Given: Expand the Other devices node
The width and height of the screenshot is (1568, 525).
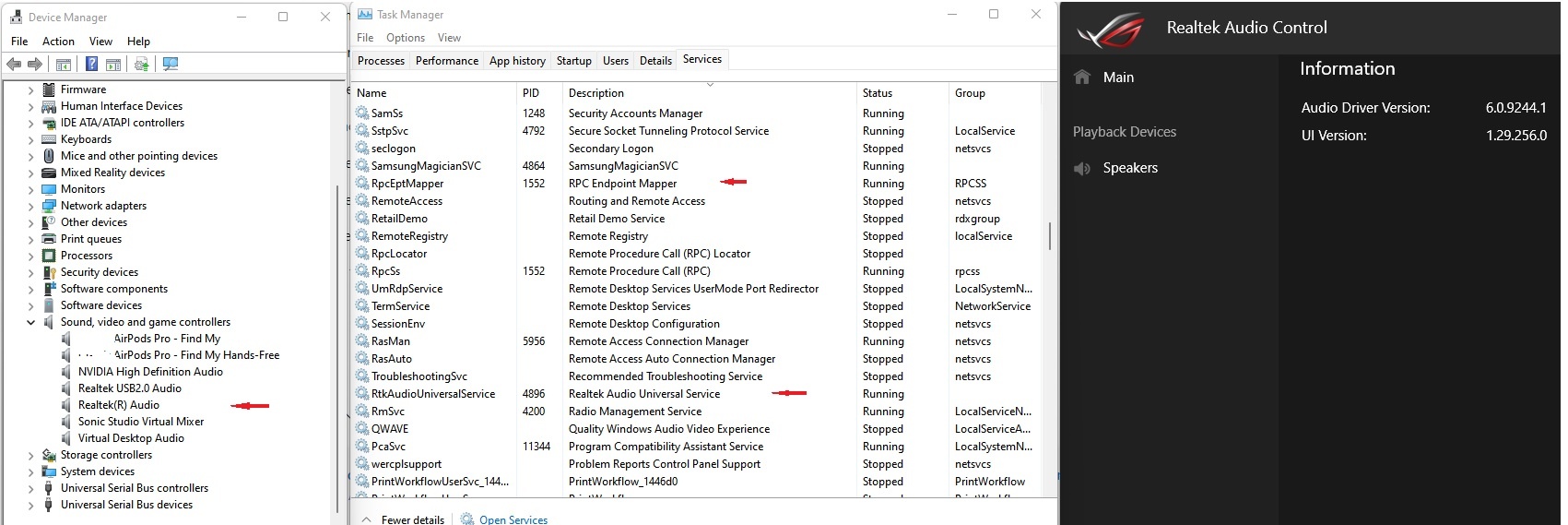Looking at the screenshot, I should (x=30, y=223).
